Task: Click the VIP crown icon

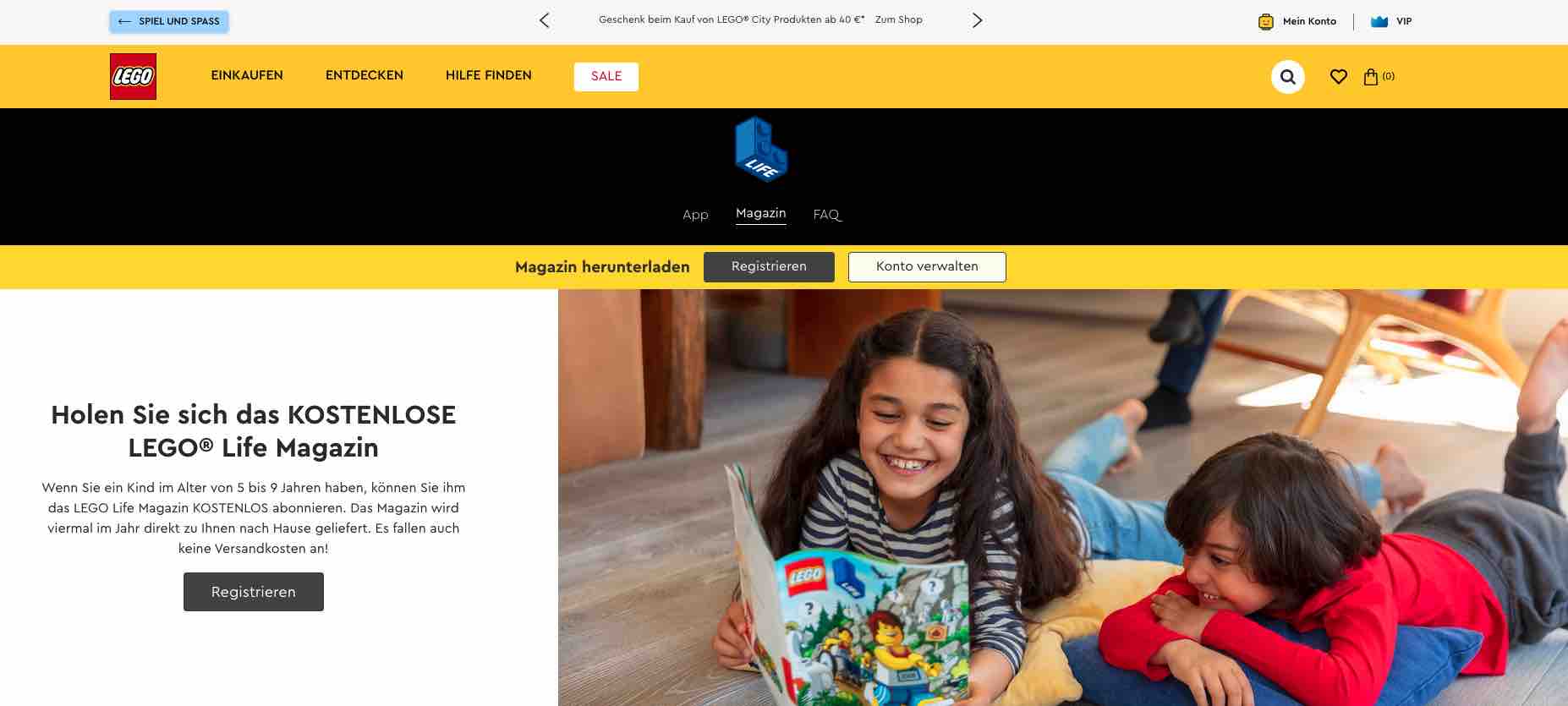Action: pos(1379,22)
